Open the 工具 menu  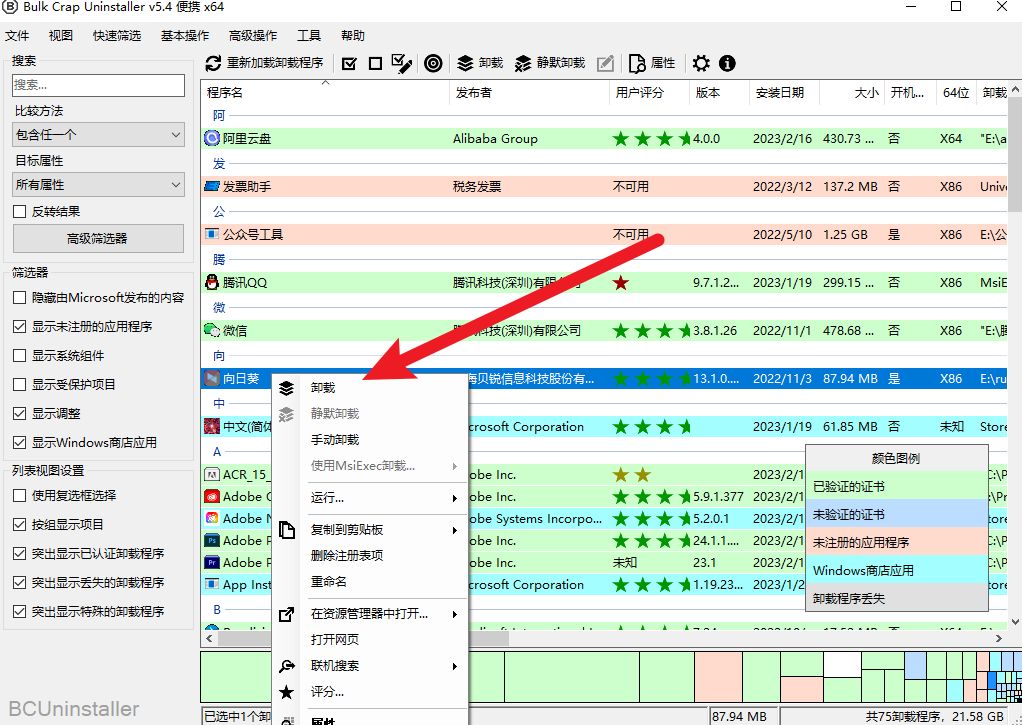pyautogui.click(x=309, y=36)
